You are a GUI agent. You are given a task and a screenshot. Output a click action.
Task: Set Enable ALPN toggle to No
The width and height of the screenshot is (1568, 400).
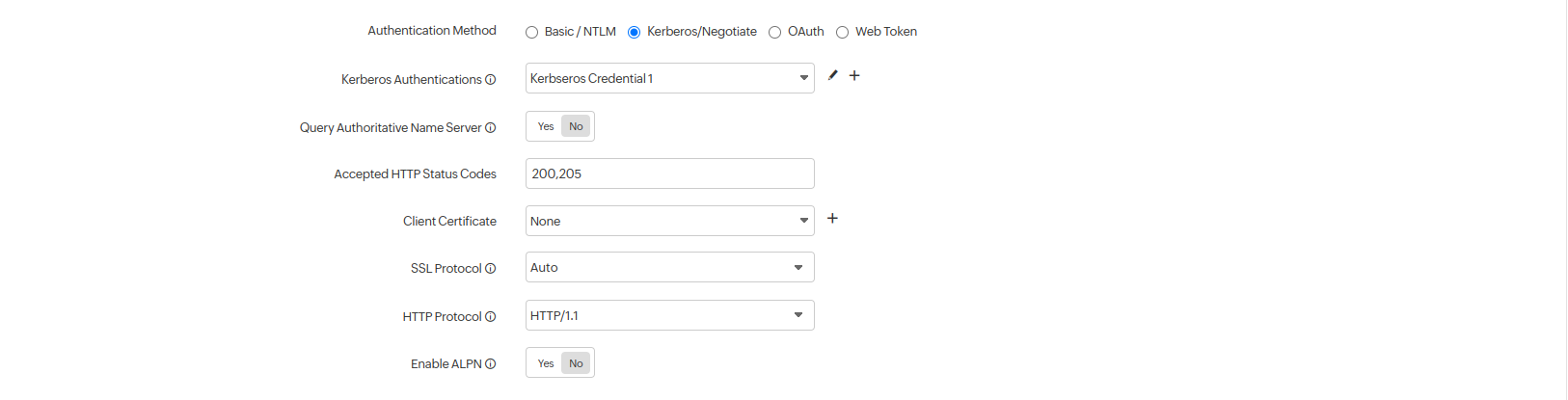(576, 363)
